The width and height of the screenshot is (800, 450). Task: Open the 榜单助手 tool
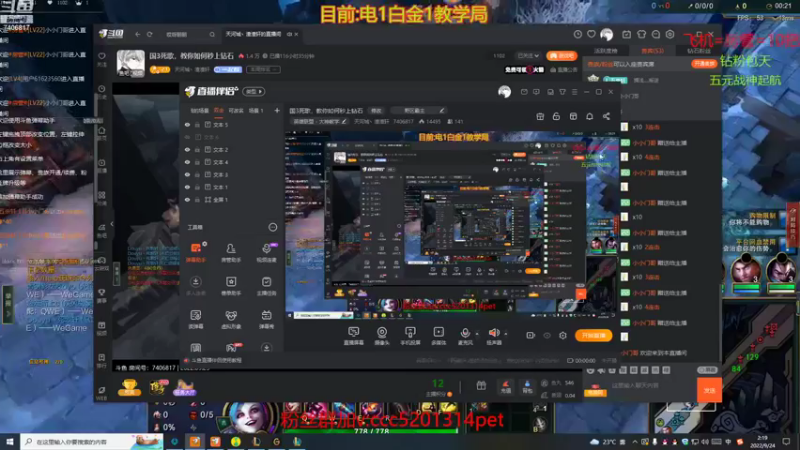pyautogui.click(x=231, y=286)
